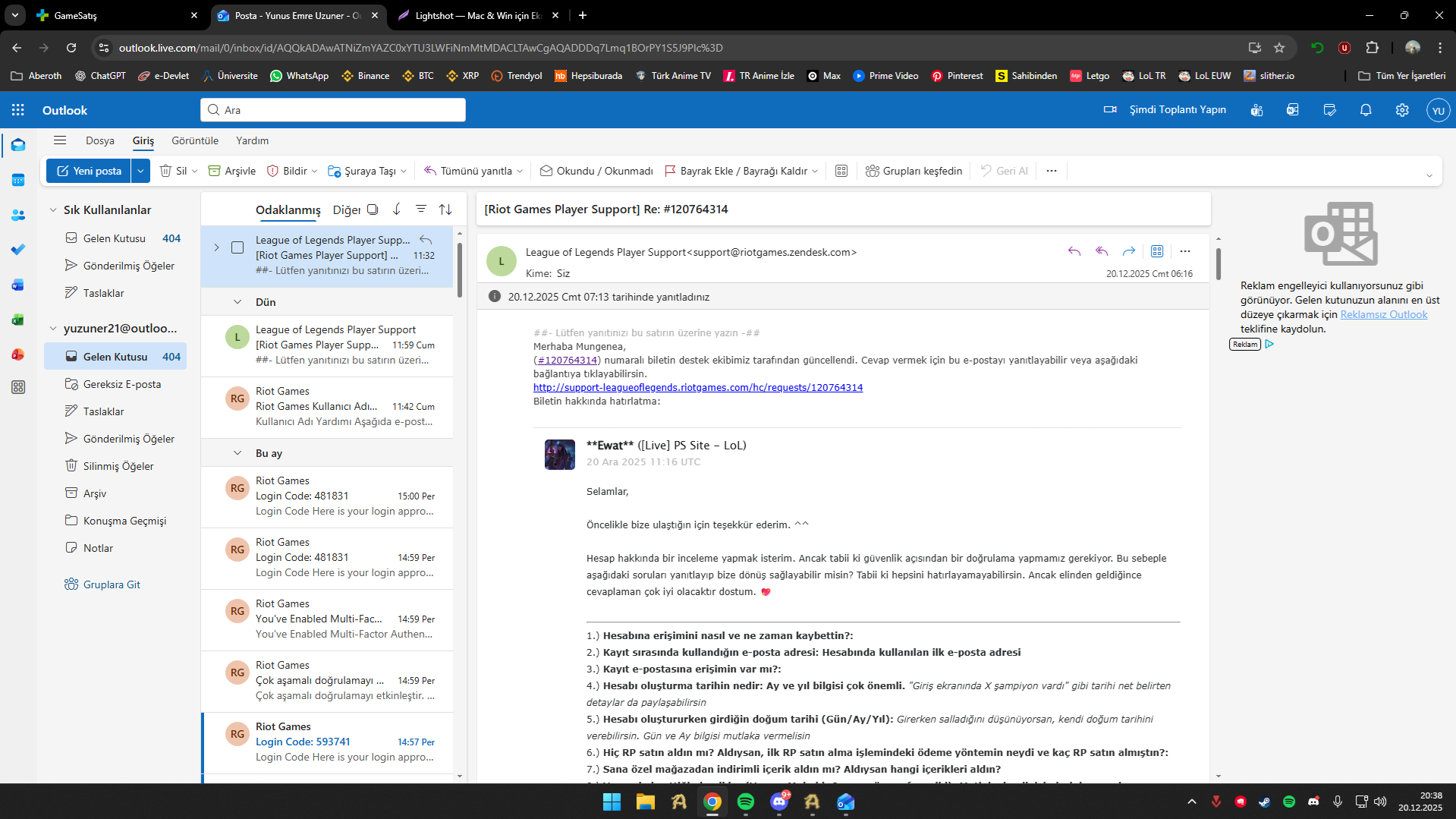Open the Dosya menu
This screenshot has width=1456, height=819.
tap(100, 140)
